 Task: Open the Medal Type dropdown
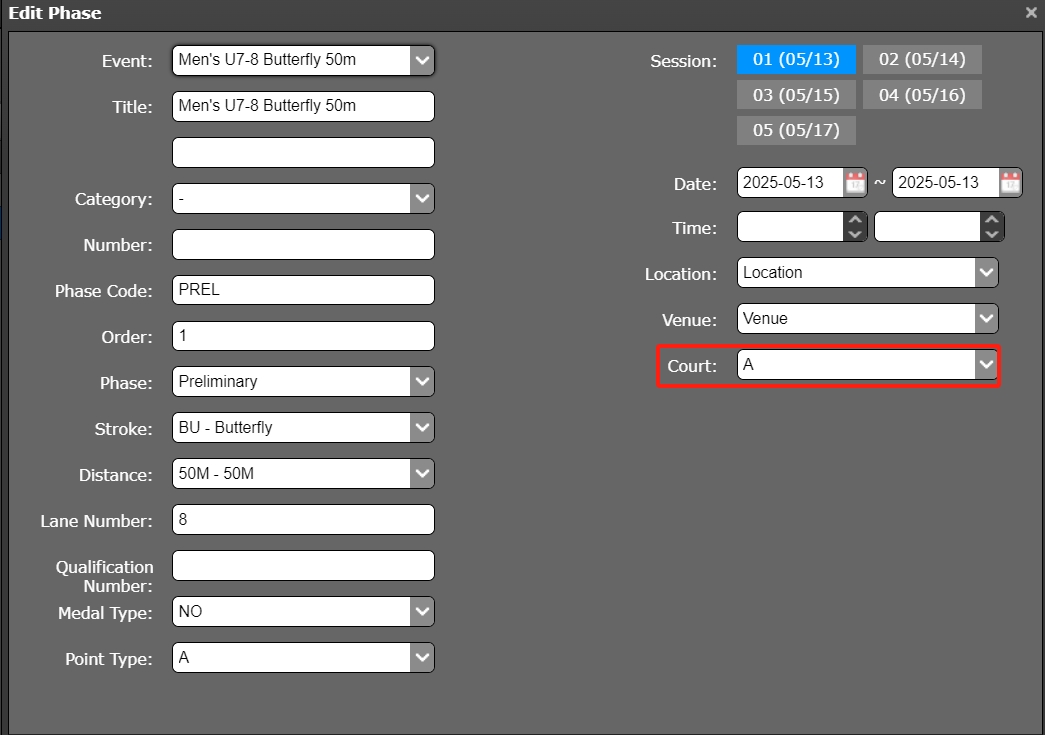pyautogui.click(x=422, y=612)
